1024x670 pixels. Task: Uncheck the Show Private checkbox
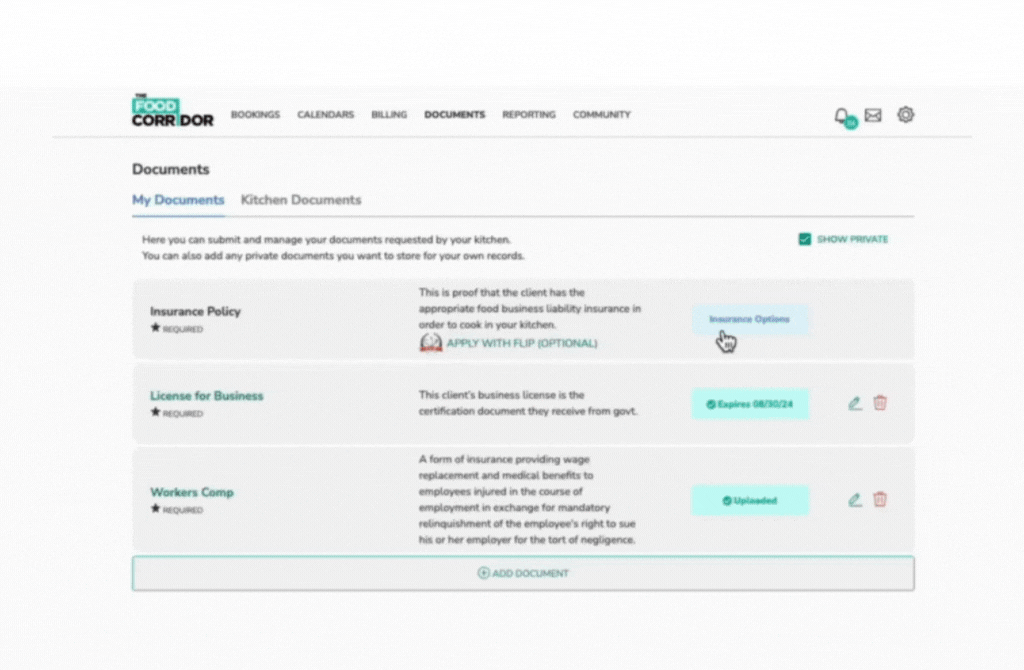[x=805, y=240]
